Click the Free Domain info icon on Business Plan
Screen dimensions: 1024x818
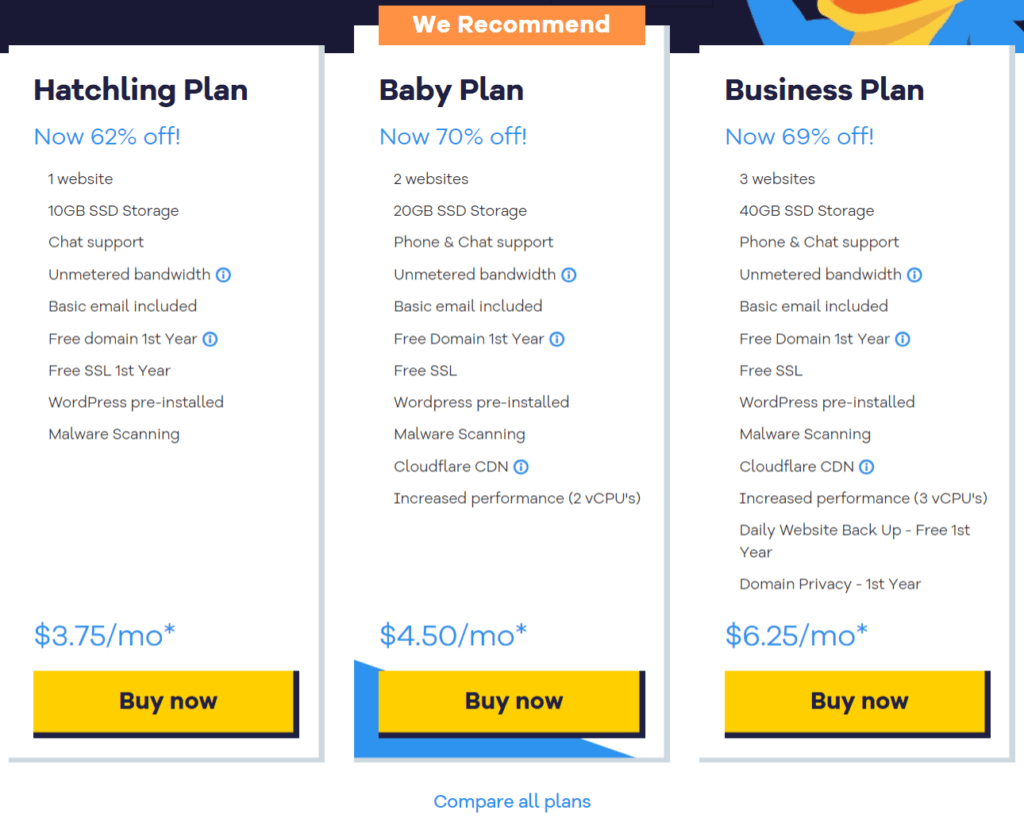(903, 338)
